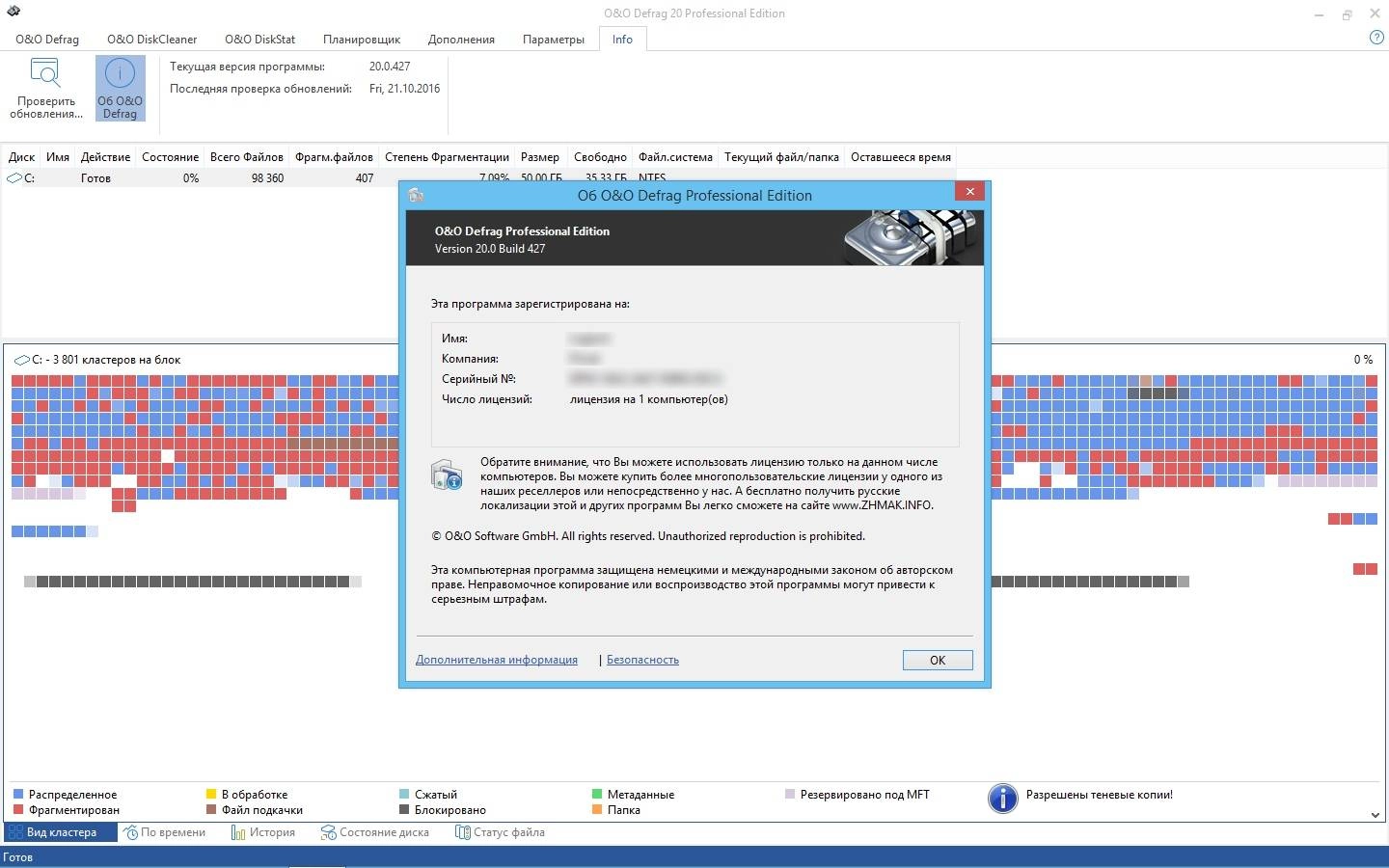Click 'Разрешены теневые копии!' message
The height and width of the screenshot is (868, 1389).
(1100, 795)
